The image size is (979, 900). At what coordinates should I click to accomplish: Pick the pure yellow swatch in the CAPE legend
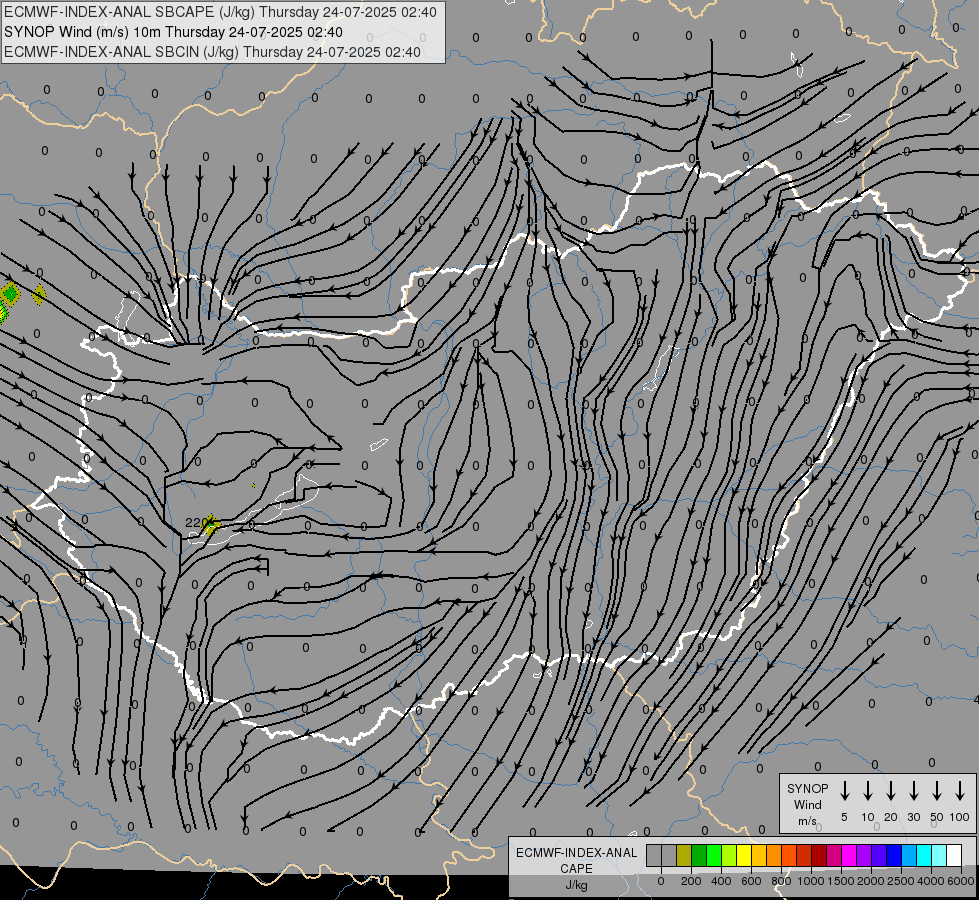pos(744,855)
